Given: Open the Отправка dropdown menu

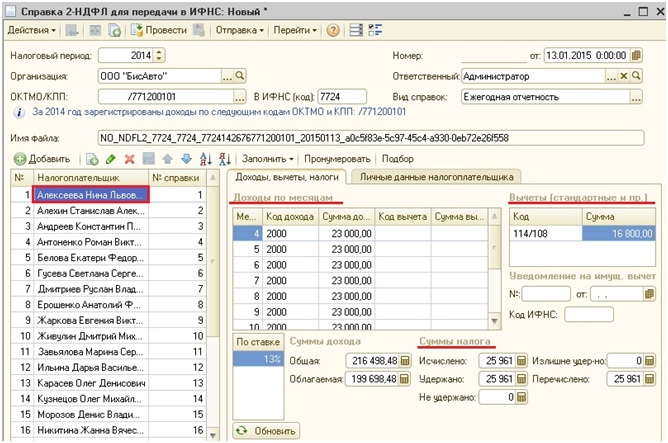Looking at the screenshot, I should [x=239, y=30].
